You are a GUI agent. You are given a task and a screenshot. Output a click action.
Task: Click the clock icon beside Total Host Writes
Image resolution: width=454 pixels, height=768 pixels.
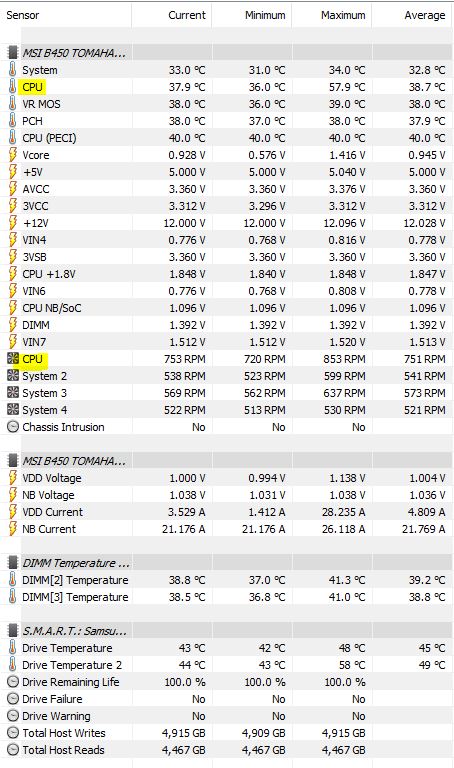pyautogui.click(x=13, y=733)
